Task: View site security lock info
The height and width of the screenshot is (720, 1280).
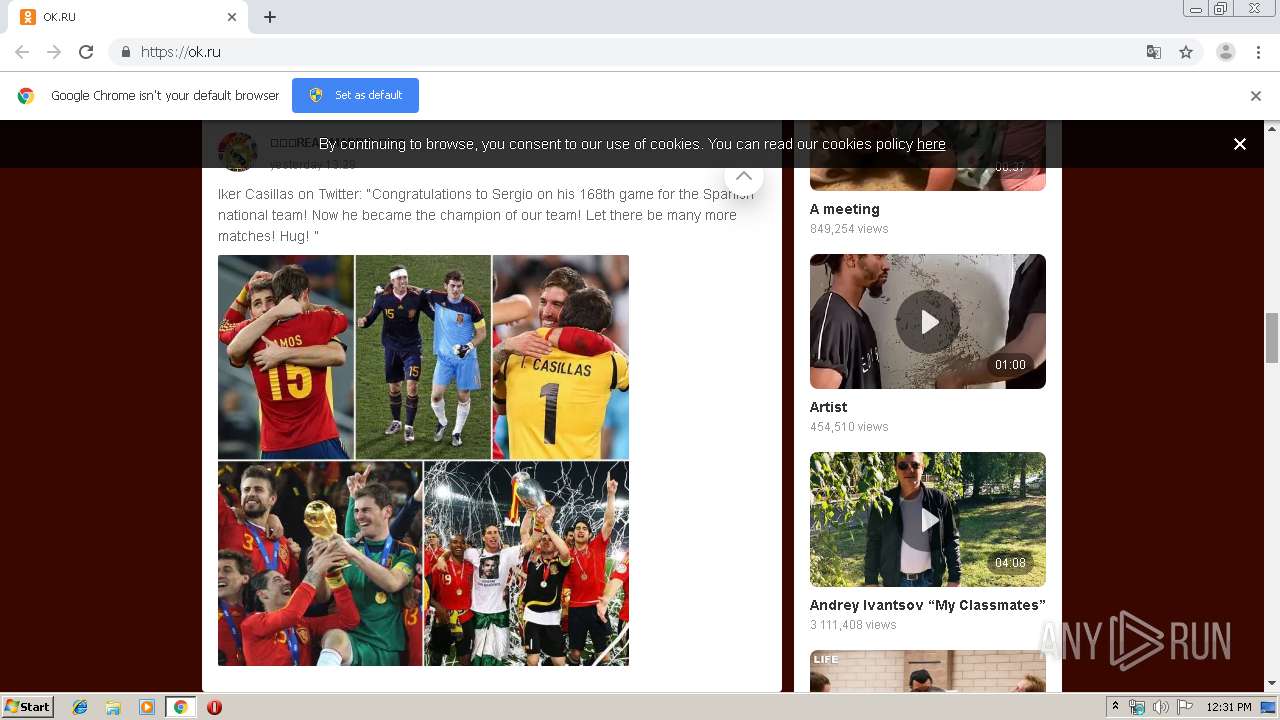Action: [x=125, y=52]
